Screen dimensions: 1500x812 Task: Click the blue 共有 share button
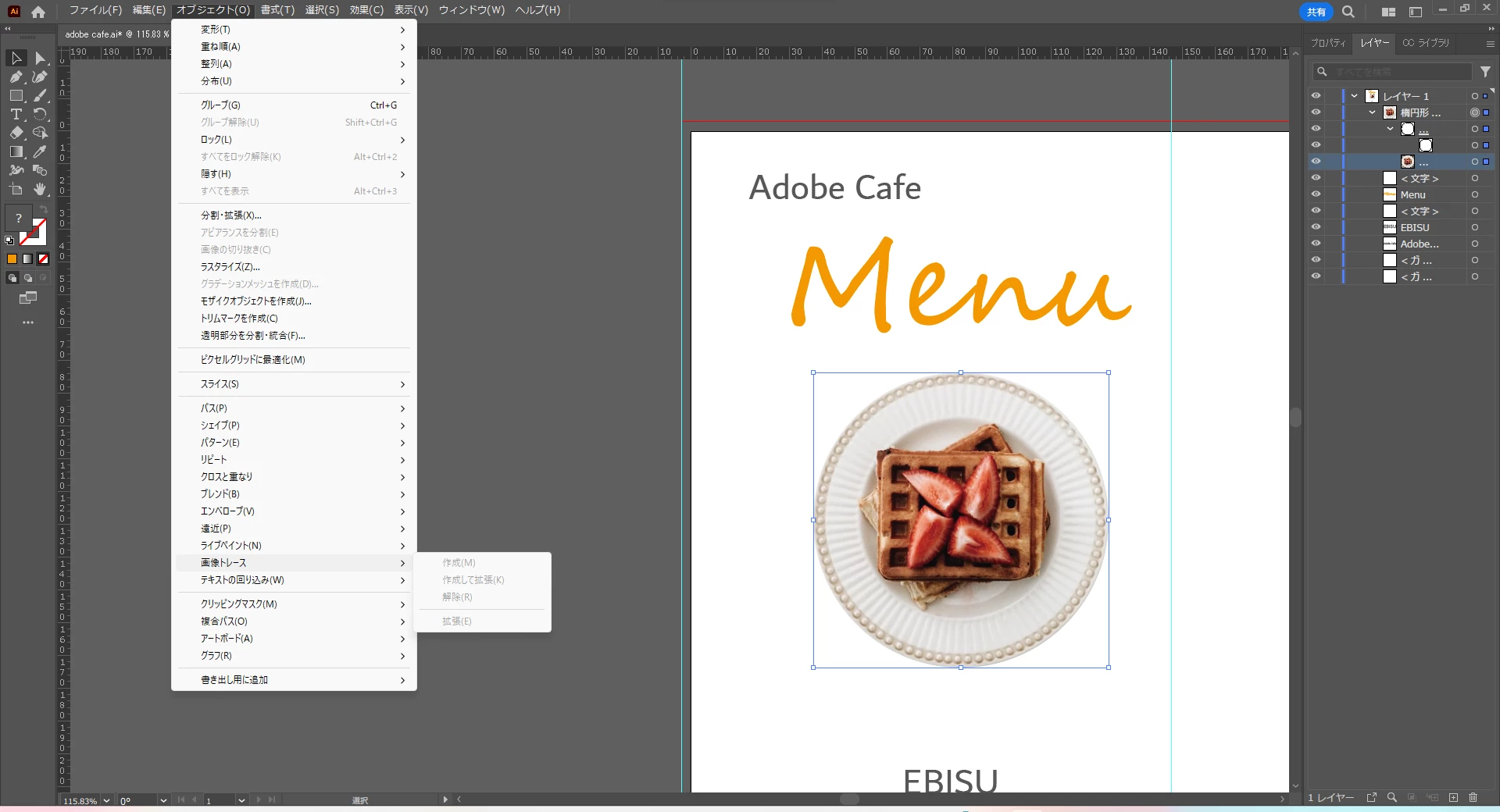[x=1316, y=12]
